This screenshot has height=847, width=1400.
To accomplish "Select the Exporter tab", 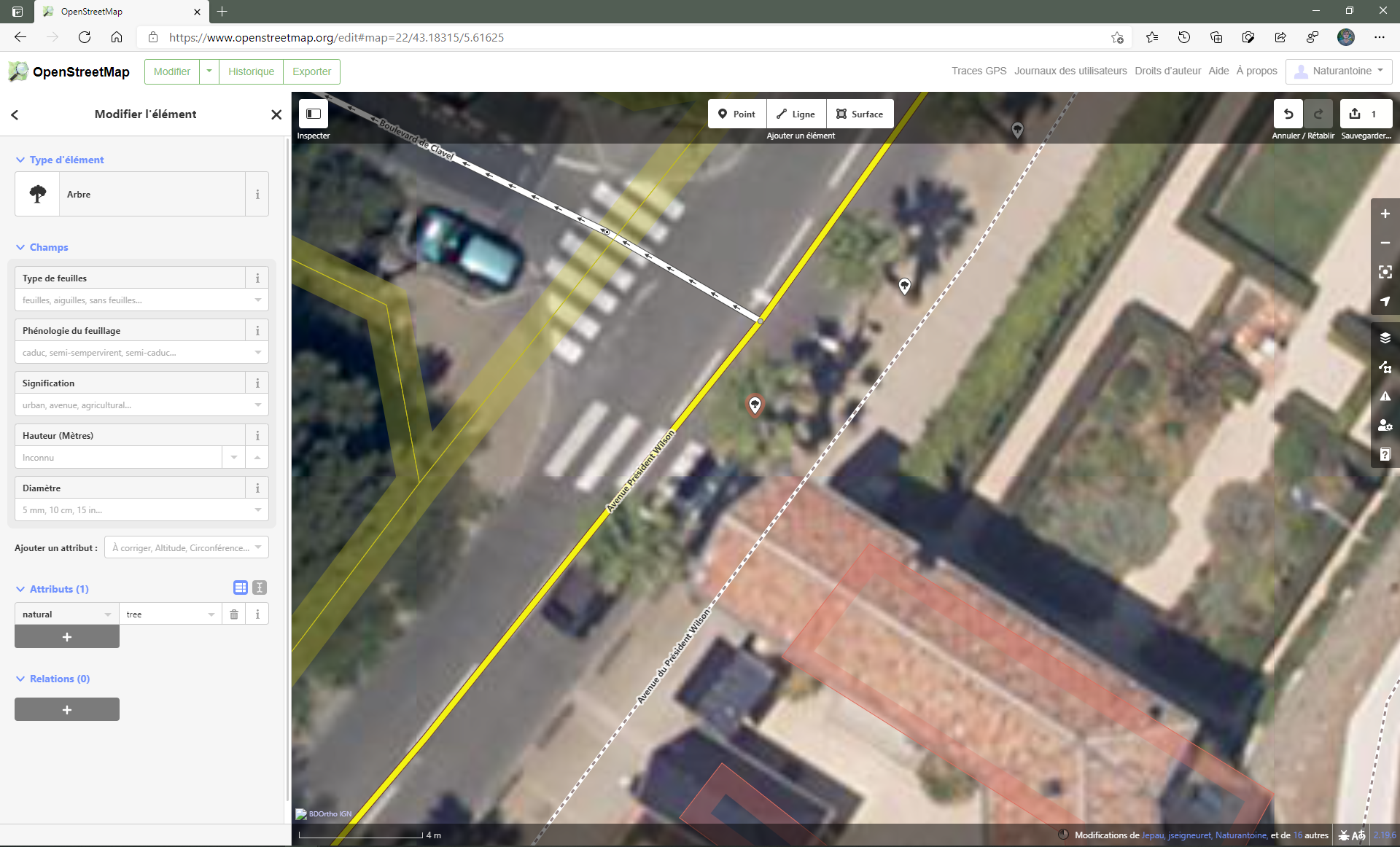I will pos(311,71).
